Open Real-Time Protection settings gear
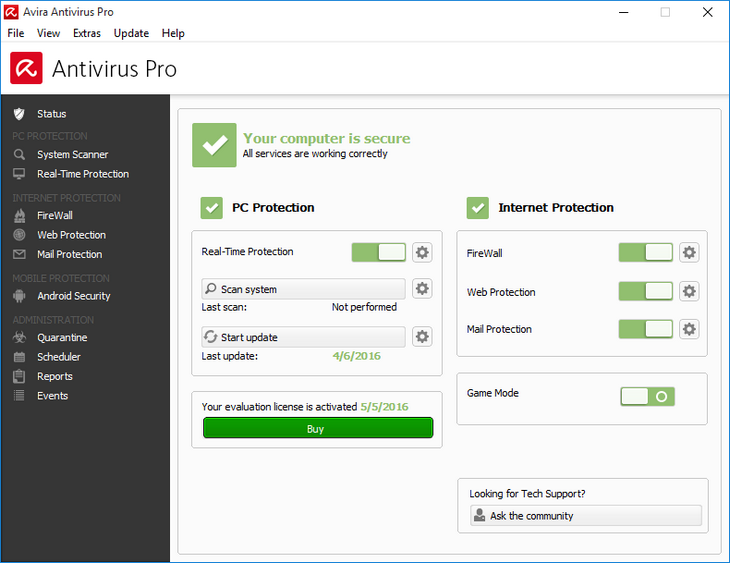The image size is (730, 563). tap(422, 252)
